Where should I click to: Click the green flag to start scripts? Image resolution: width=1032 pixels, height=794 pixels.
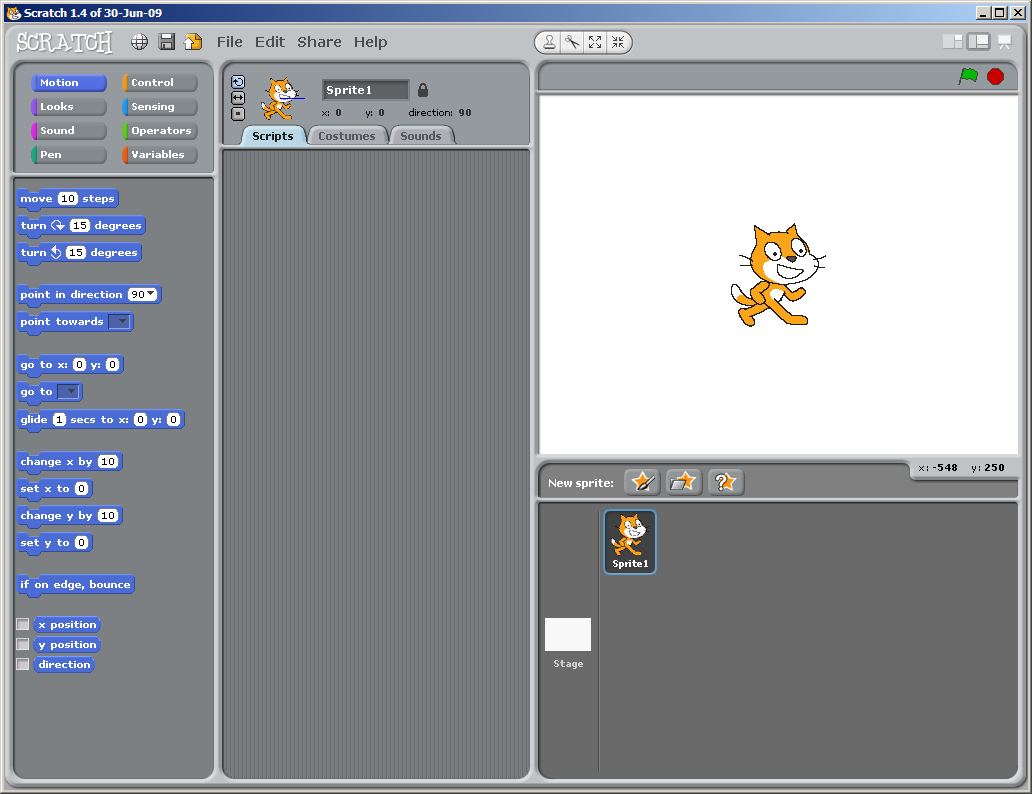coord(968,76)
